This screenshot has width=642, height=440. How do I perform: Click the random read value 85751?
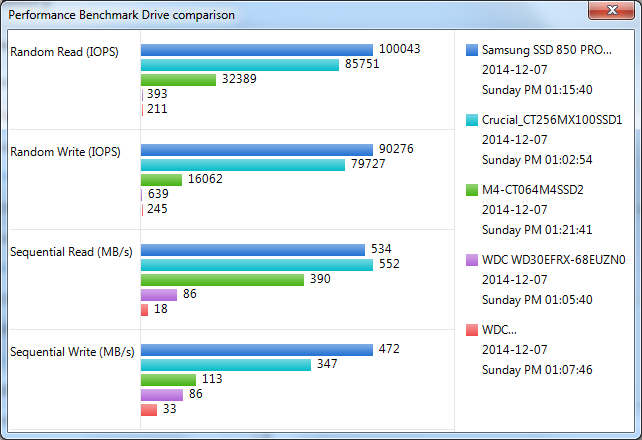[362, 64]
